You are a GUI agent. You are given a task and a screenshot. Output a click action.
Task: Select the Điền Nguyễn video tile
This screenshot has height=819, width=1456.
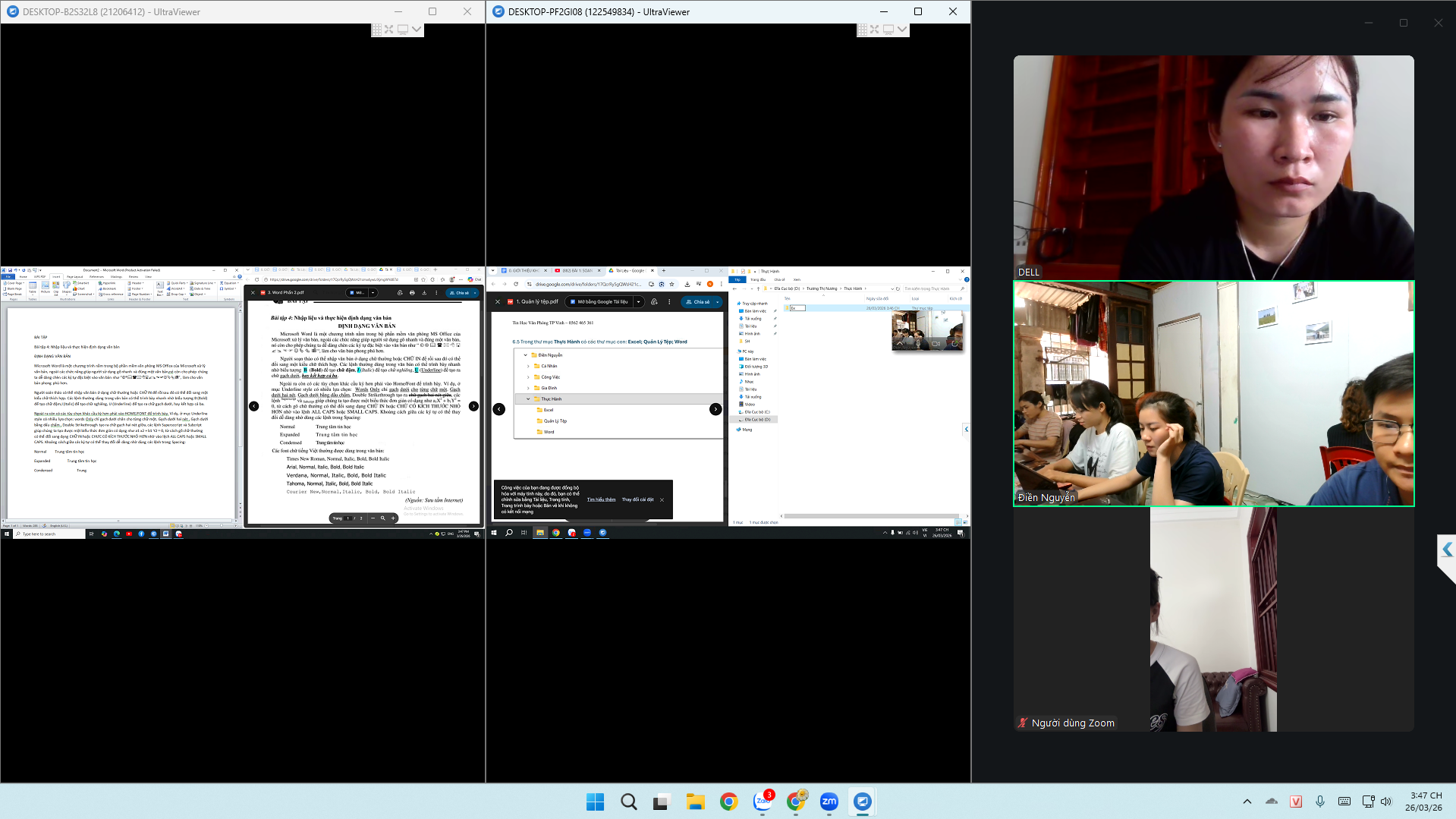tap(1213, 393)
